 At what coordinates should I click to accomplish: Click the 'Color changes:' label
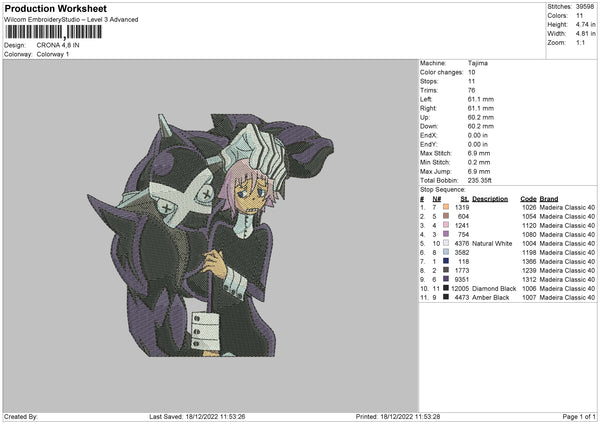point(441,72)
